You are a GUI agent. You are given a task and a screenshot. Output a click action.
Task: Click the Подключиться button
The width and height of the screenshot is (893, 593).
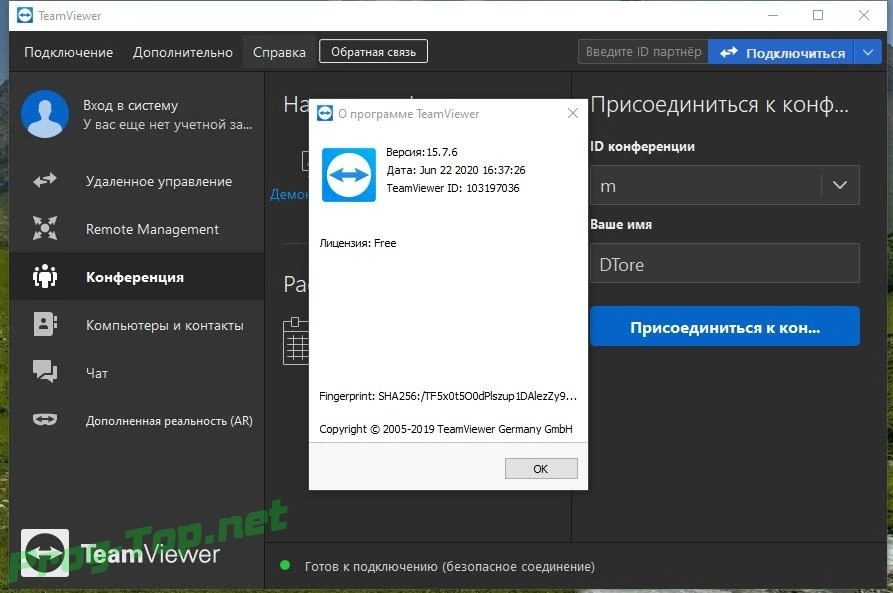tap(780, 52)
